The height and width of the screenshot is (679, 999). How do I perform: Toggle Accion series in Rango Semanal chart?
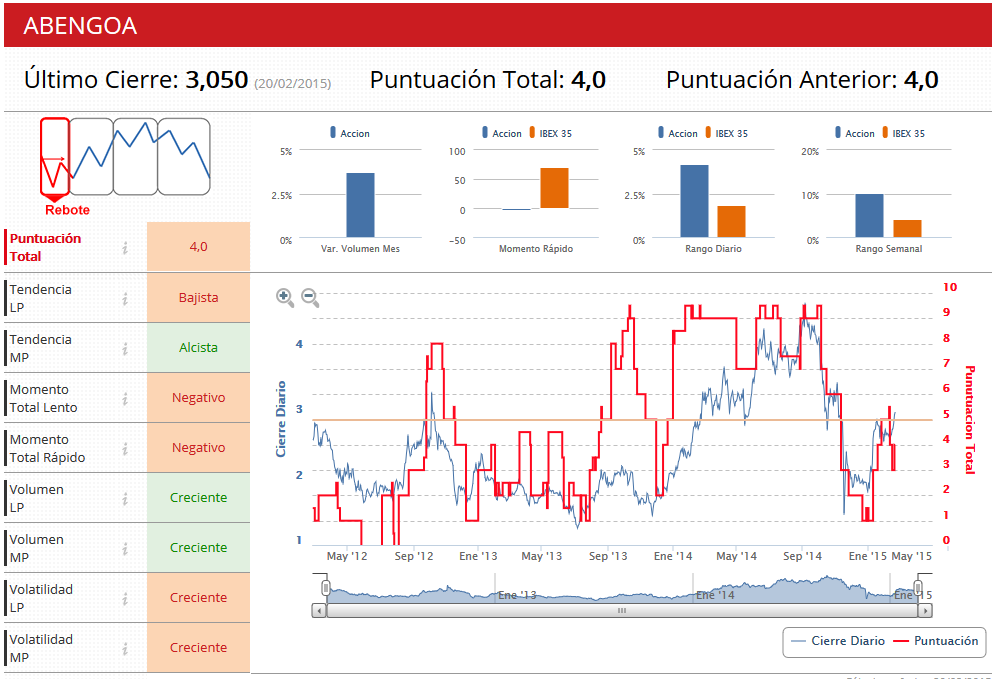[x=855, y=133]
